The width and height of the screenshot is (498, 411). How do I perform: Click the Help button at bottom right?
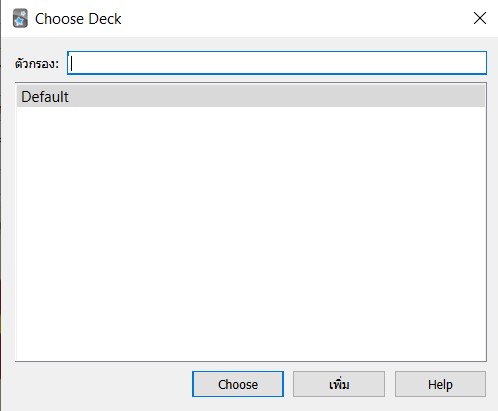440,384
